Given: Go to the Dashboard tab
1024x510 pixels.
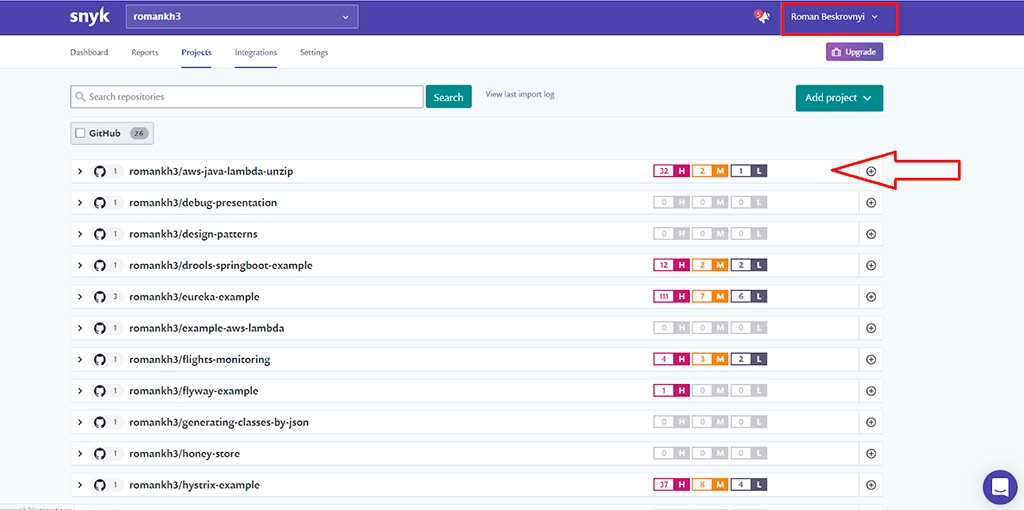Looking at the screenshot, I should 89,52.
